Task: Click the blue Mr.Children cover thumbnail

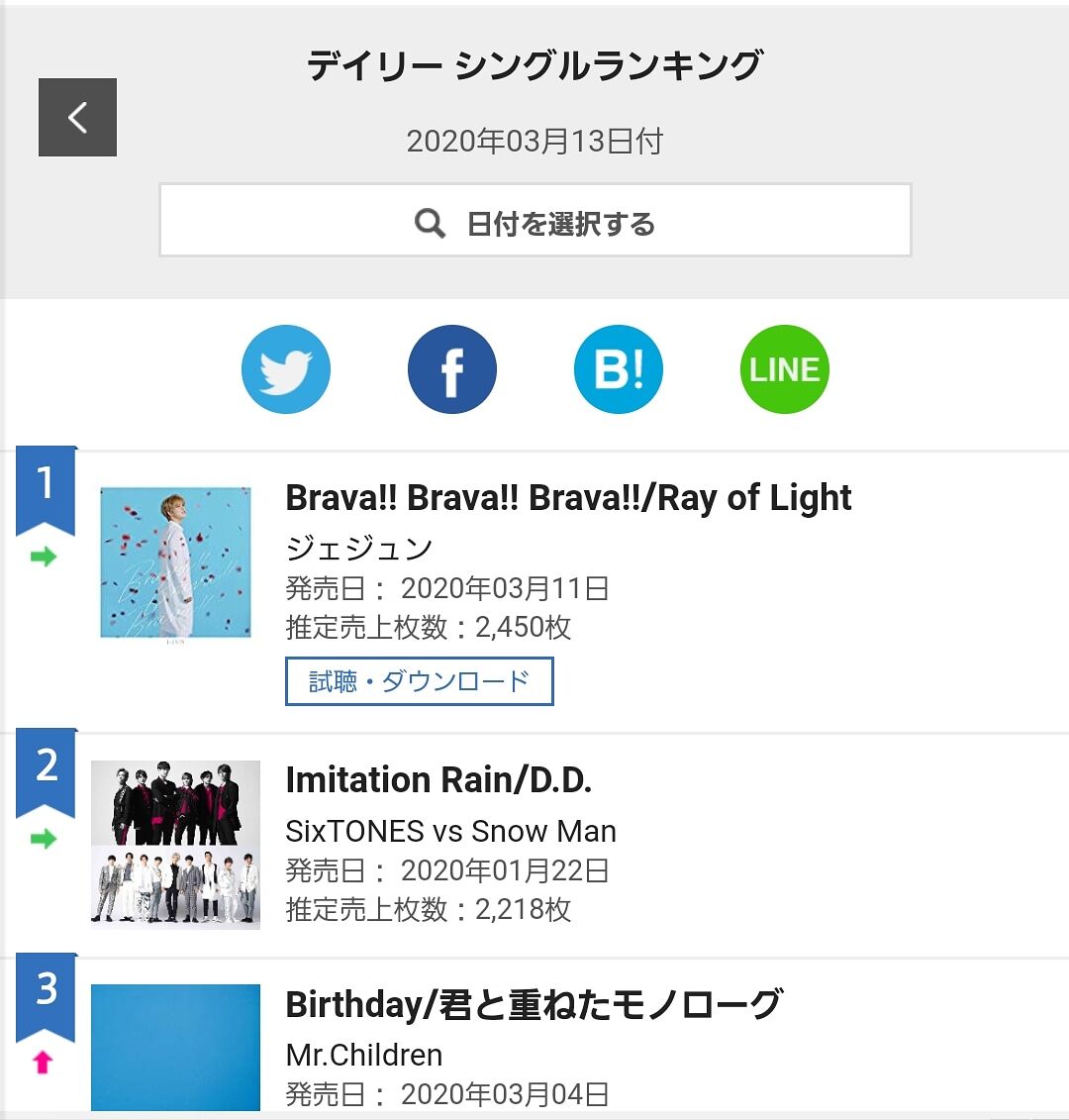Action: pos(175,1047)
